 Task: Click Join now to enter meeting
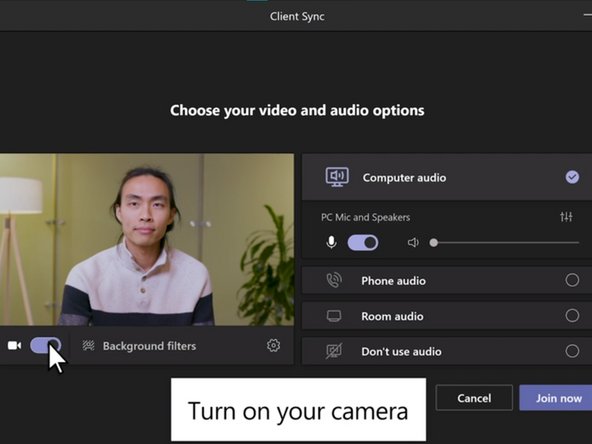(x=556, y=398)
